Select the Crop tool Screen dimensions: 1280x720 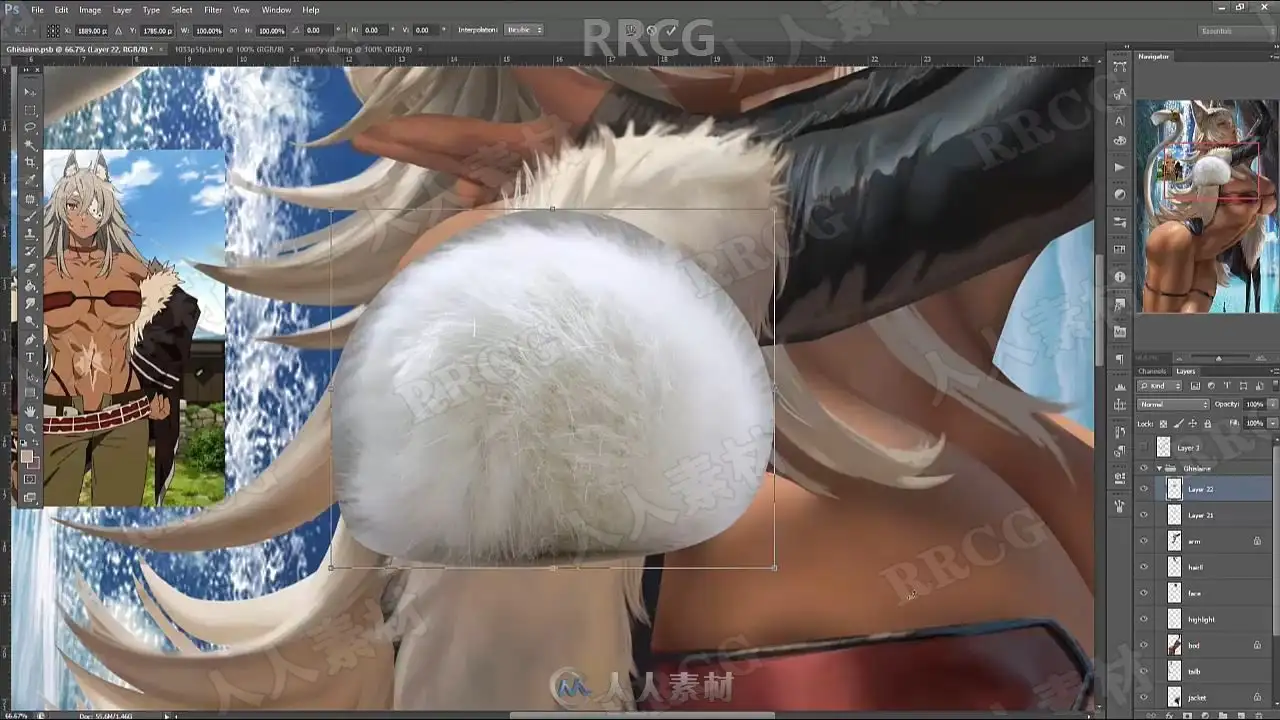30,163
